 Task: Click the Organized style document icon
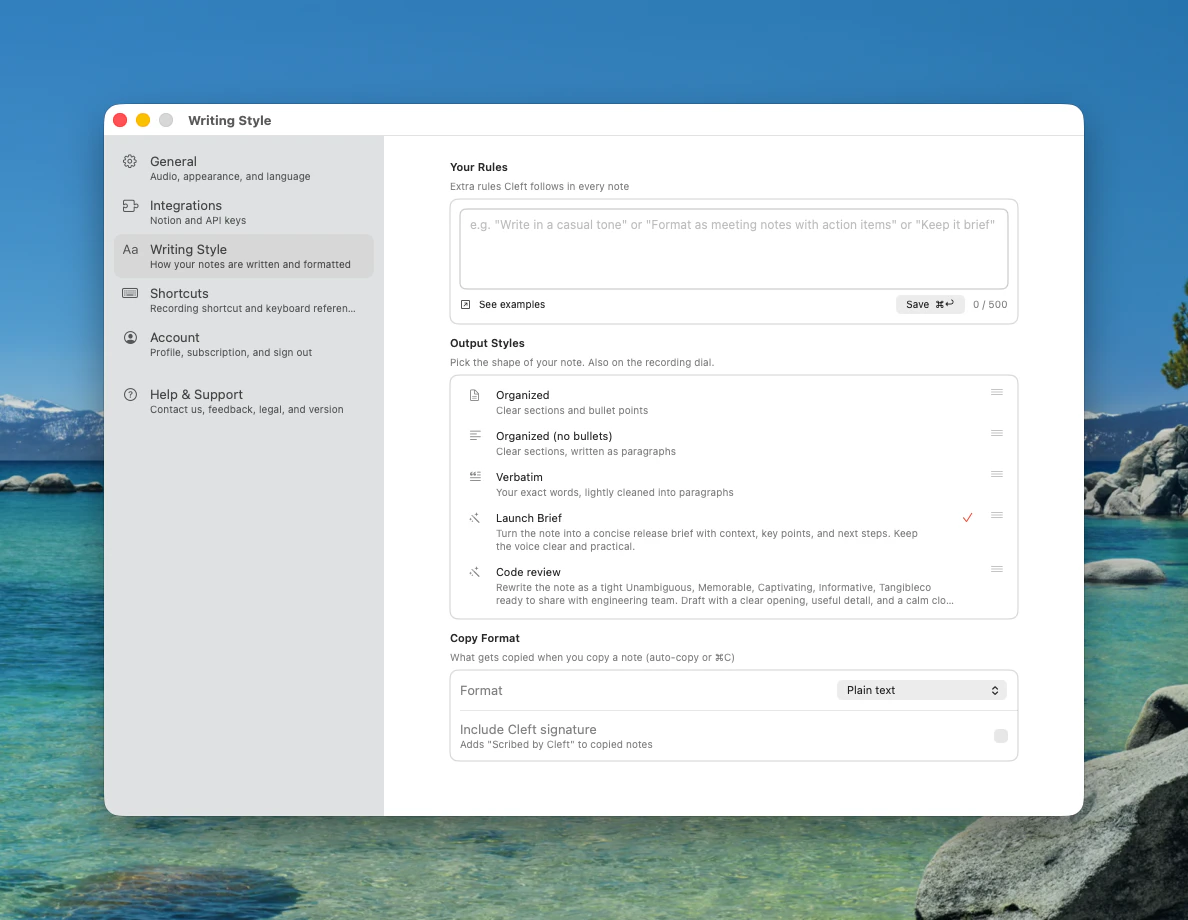[474, 395]
